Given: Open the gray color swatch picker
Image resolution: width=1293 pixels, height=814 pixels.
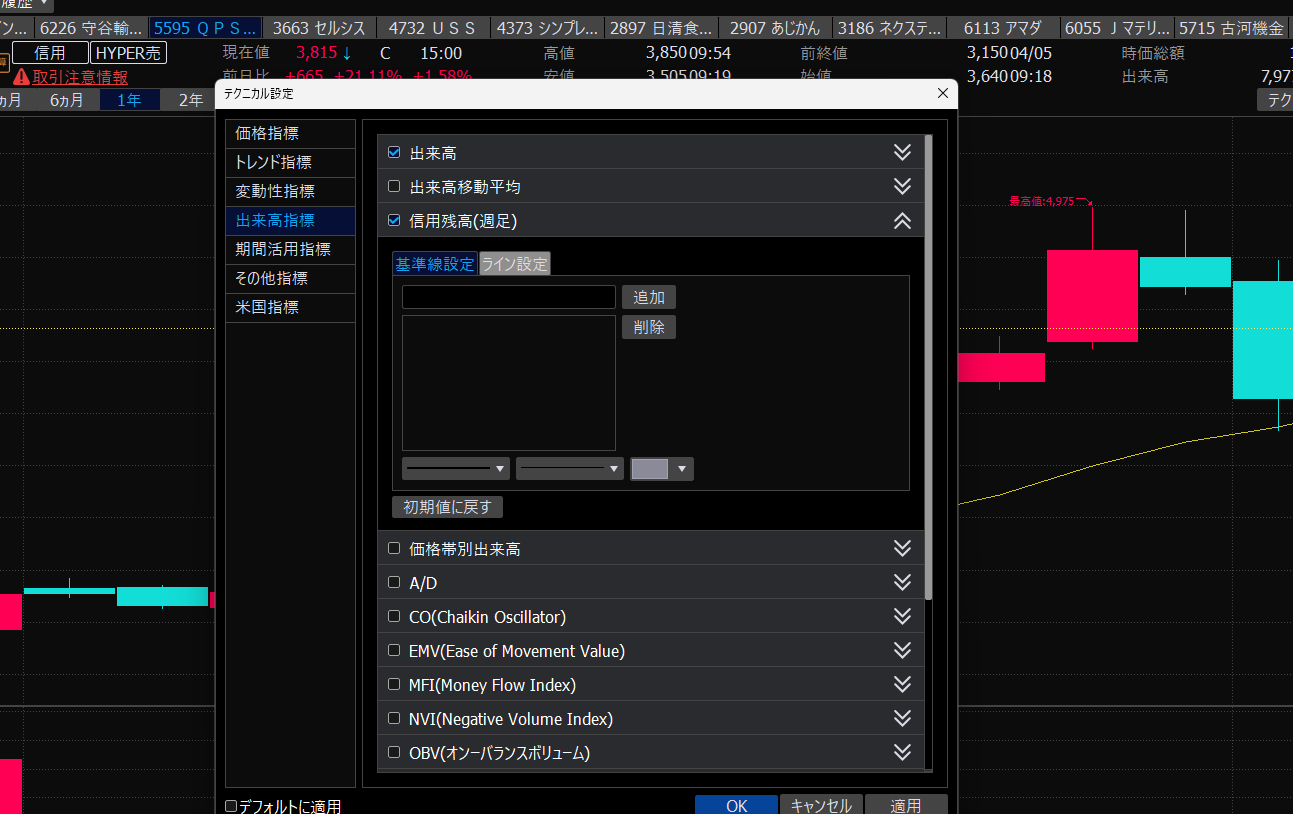Looking at the screenshot, I should (x=661, y=469).
